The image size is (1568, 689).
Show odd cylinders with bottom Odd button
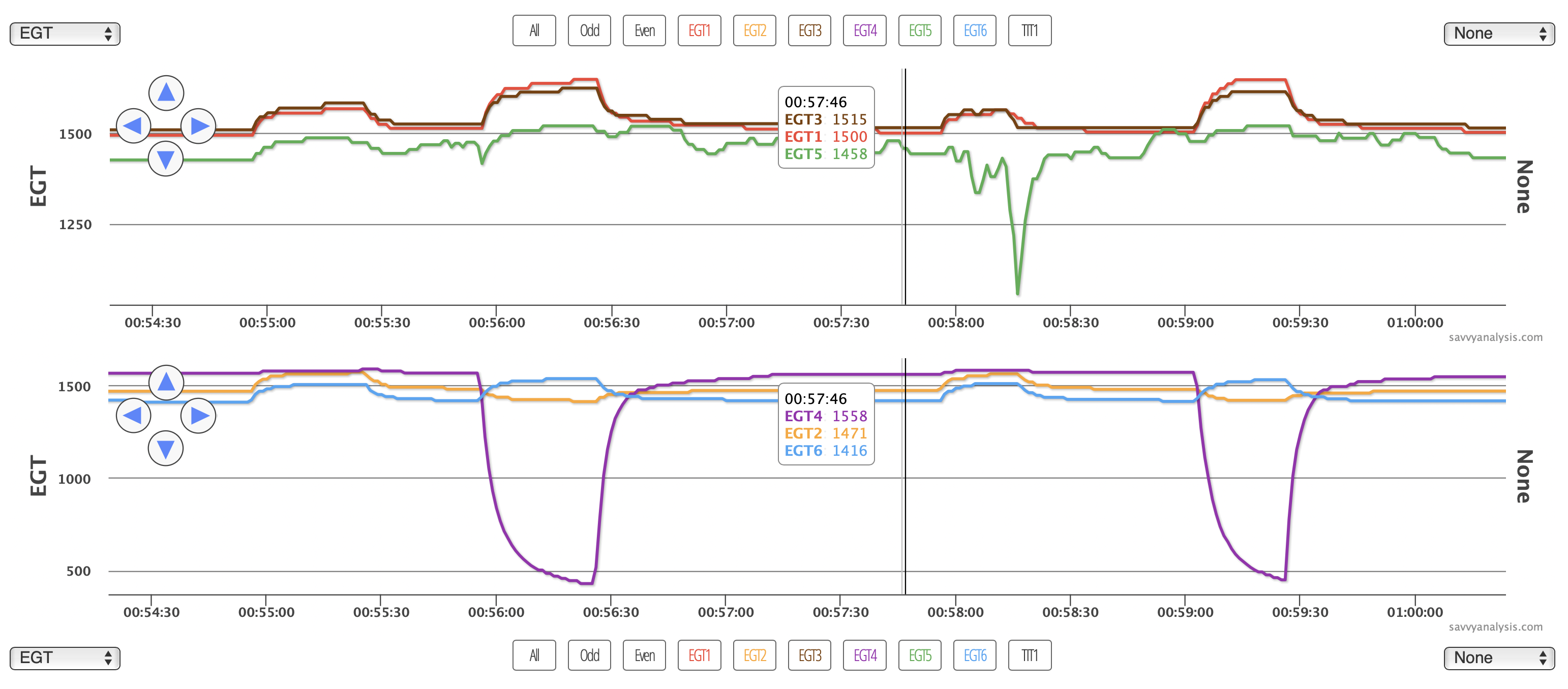589,655
